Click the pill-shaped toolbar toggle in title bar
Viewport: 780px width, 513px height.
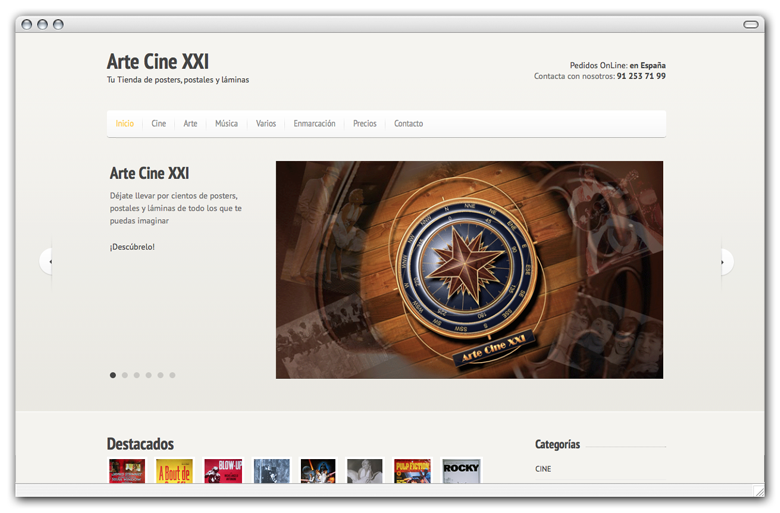(750, 24)
